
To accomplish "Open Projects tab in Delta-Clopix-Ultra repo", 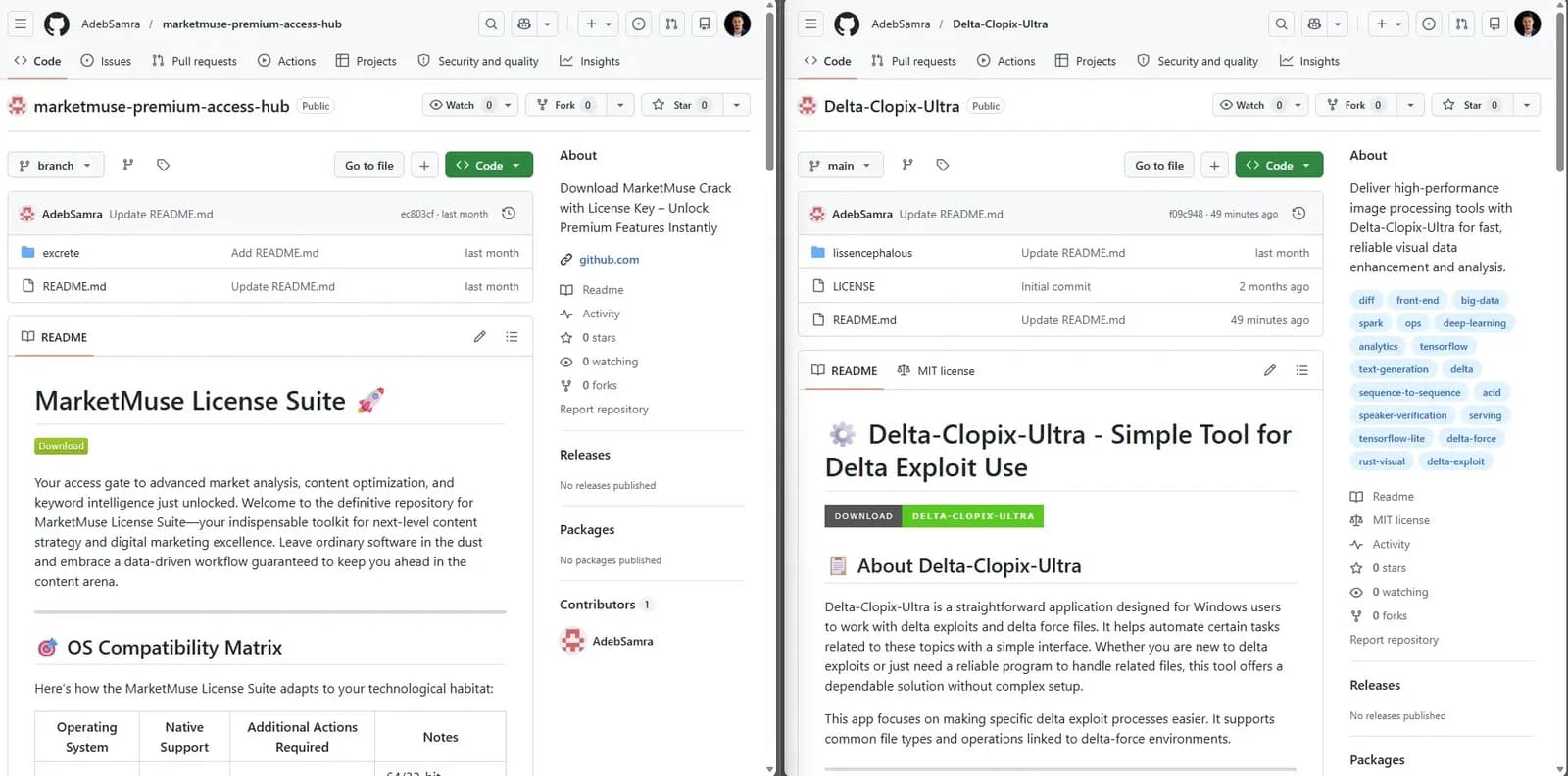I will coord(1086,61).
